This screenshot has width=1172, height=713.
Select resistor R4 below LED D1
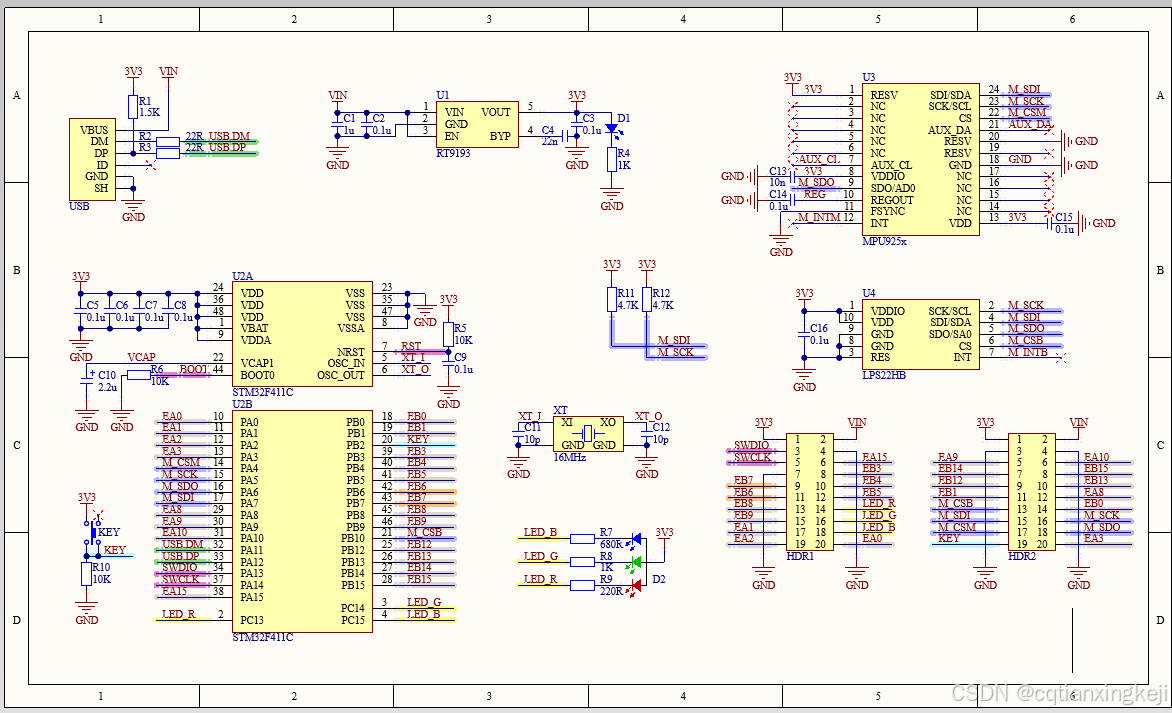click(612, 159)
